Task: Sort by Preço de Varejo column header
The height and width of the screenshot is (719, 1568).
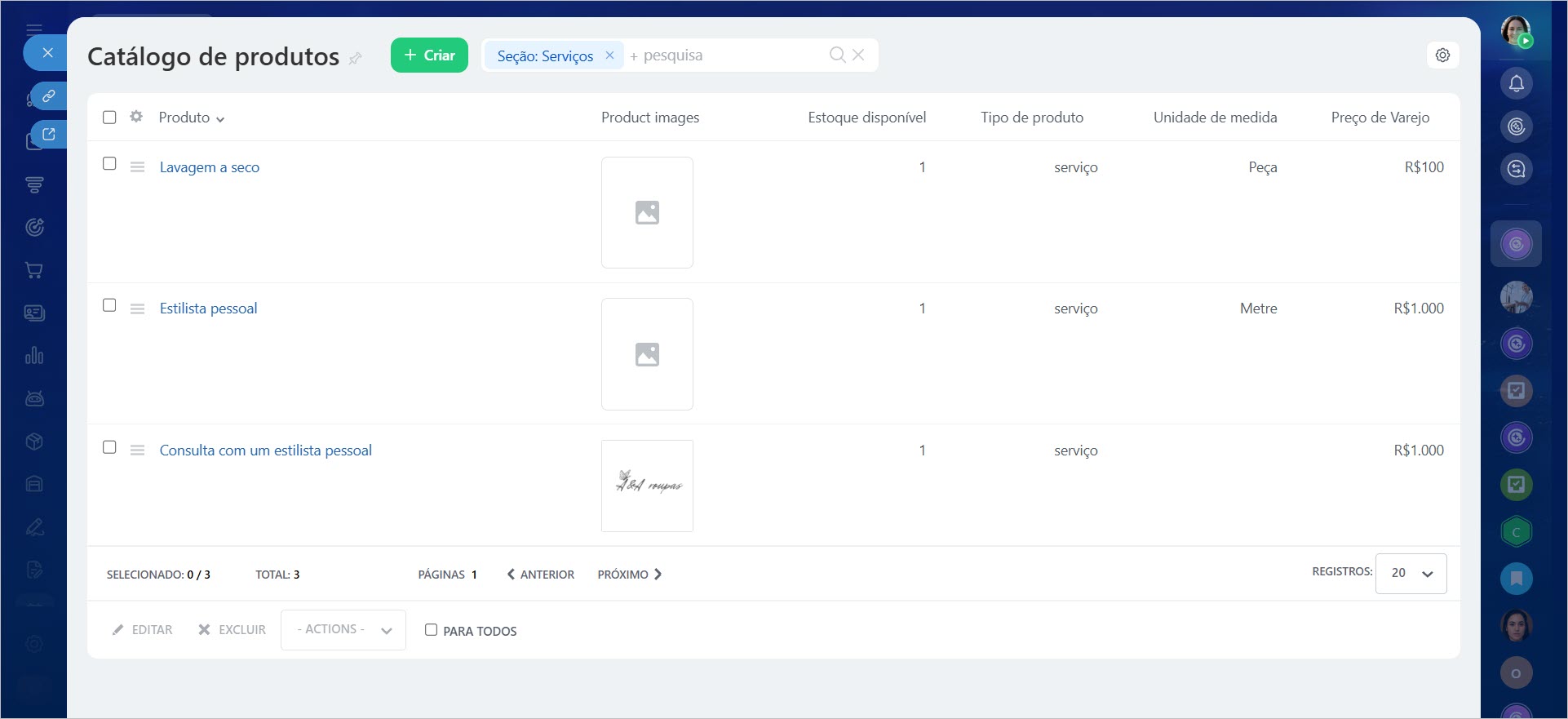Action: (1380, 118)
